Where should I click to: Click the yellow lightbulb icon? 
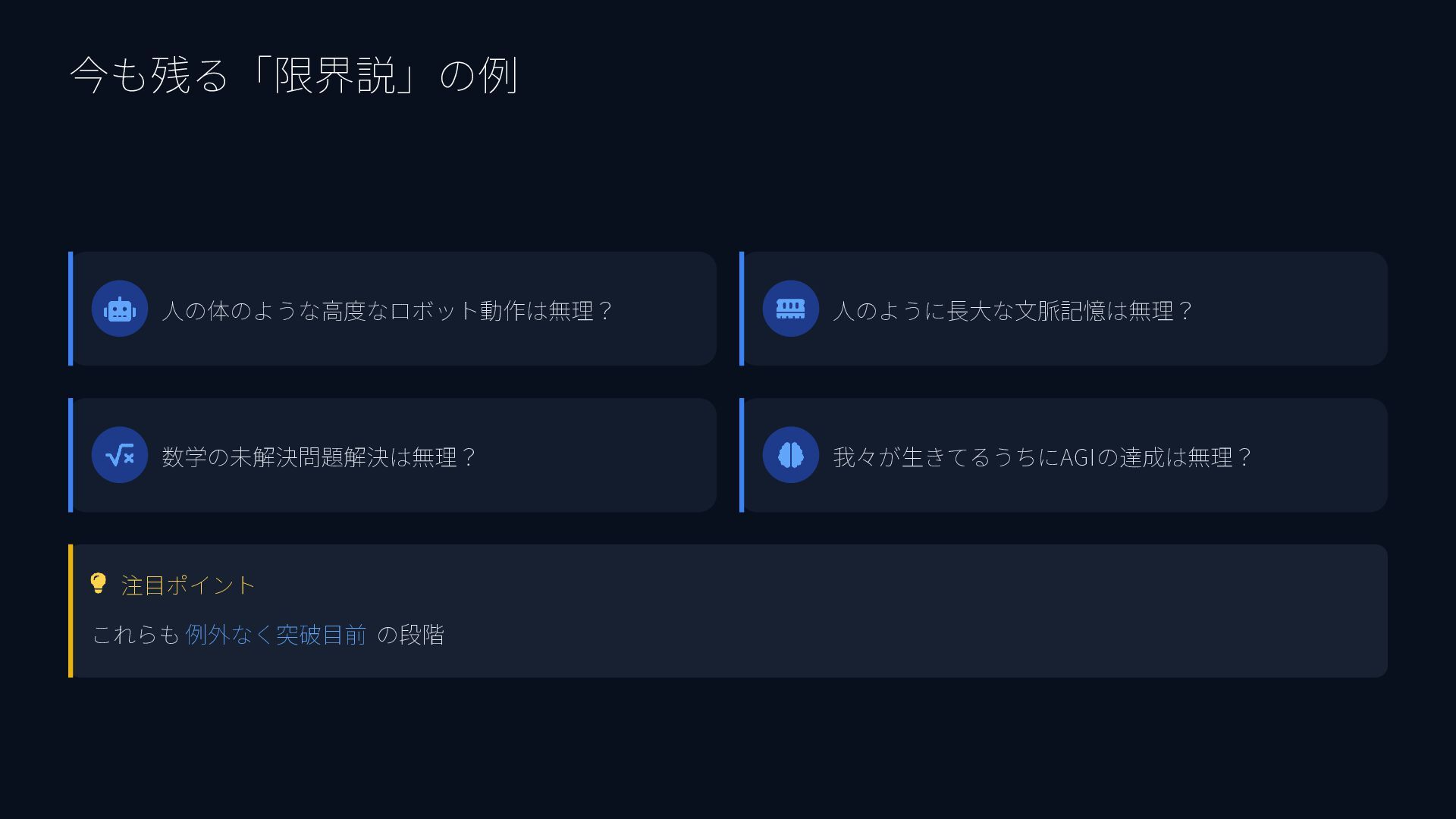point(99,583)
